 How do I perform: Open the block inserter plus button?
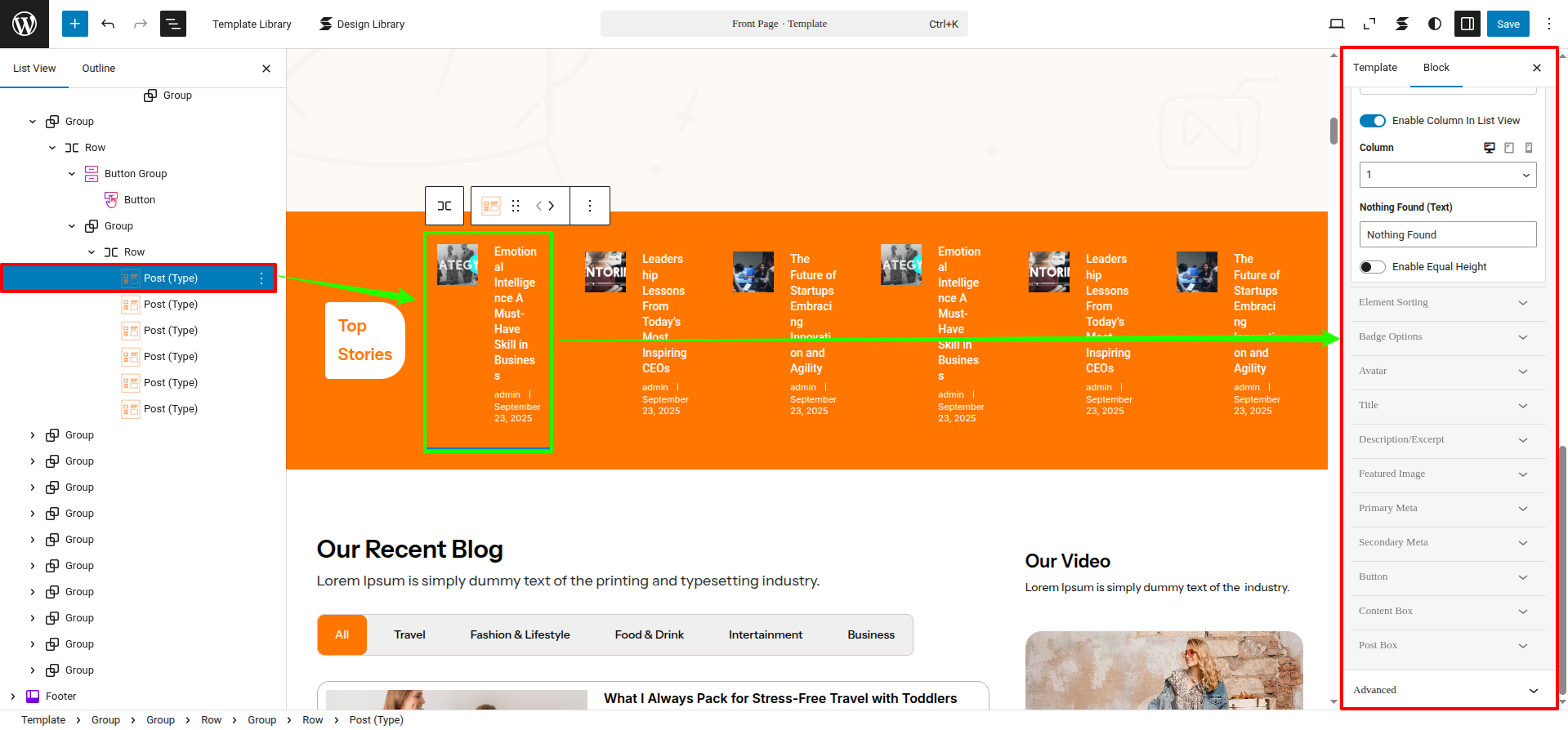[74, 24]
